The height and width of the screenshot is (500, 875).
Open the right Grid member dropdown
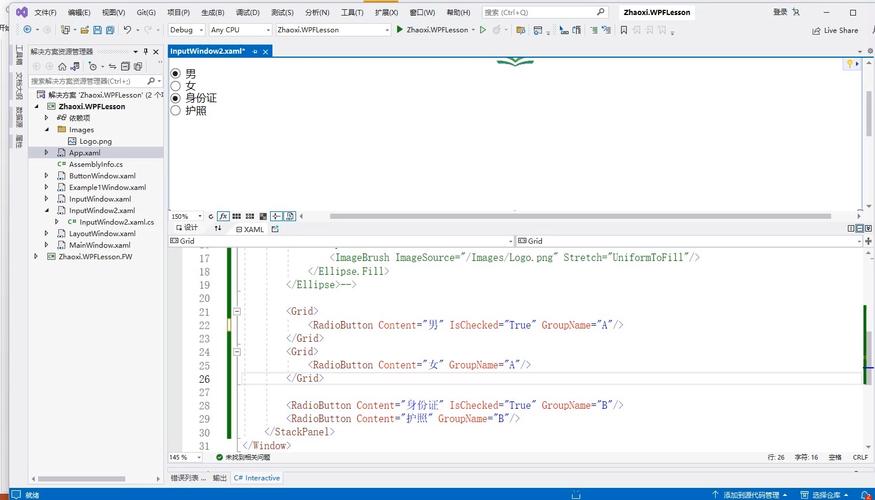(x=689, y=241)
